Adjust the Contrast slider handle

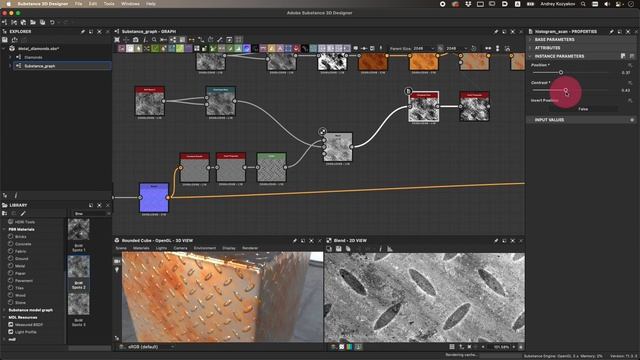pos(565,90)
